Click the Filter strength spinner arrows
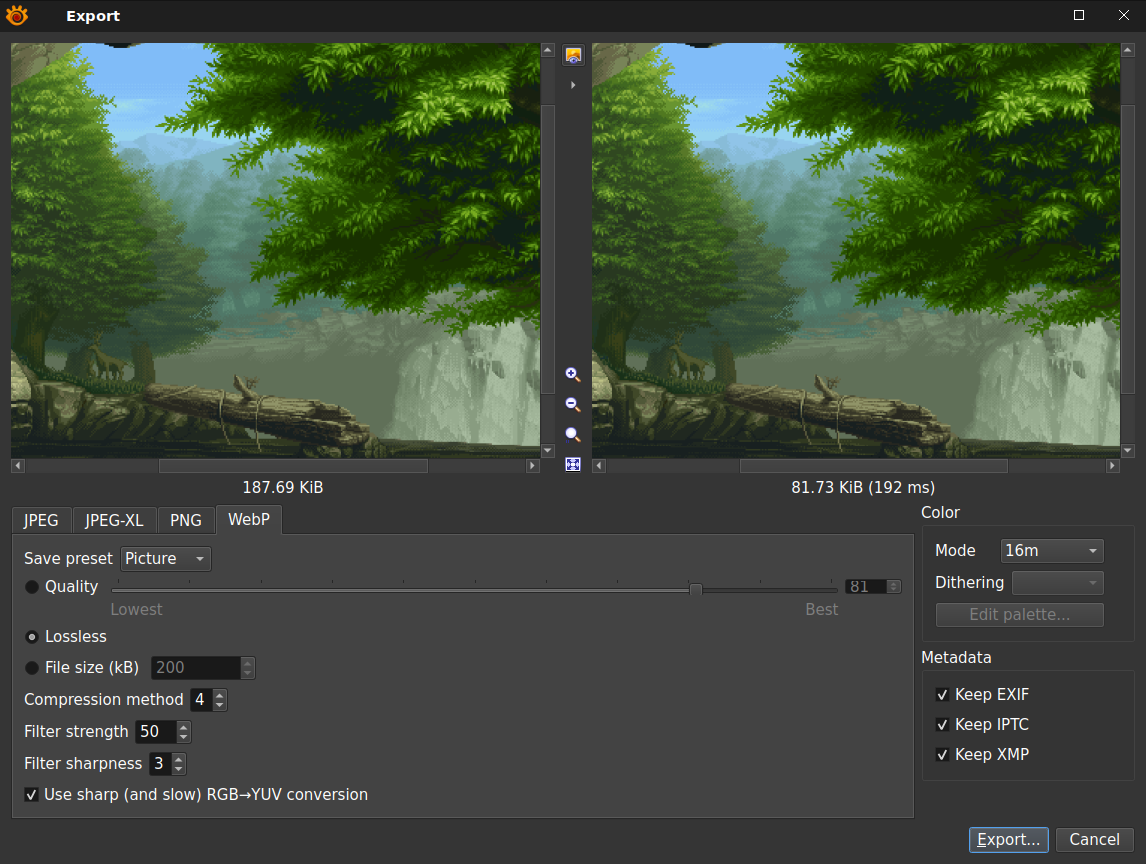The width and height of the screenshot is (1146, 864). (184, 732)
